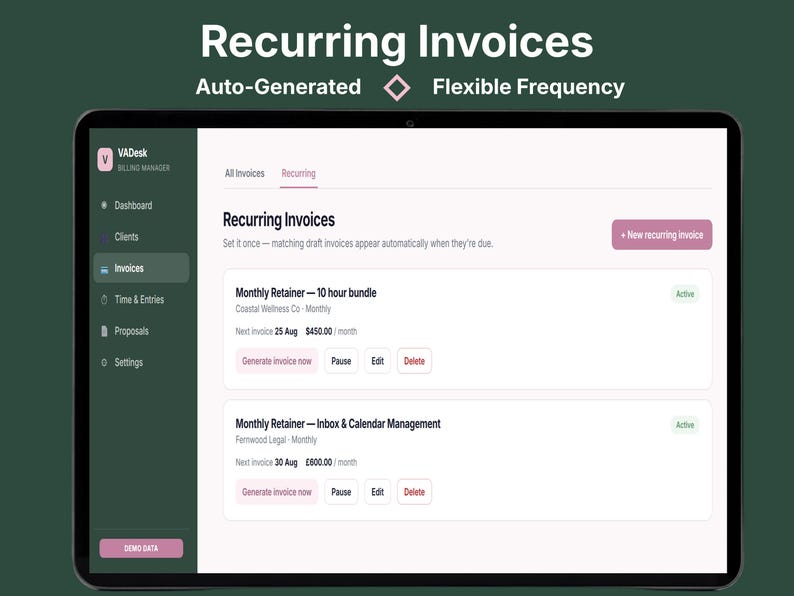Click the '25 Aug' next invoice date
This screenshot has width=794, height=596.
(x=286, y=331)
